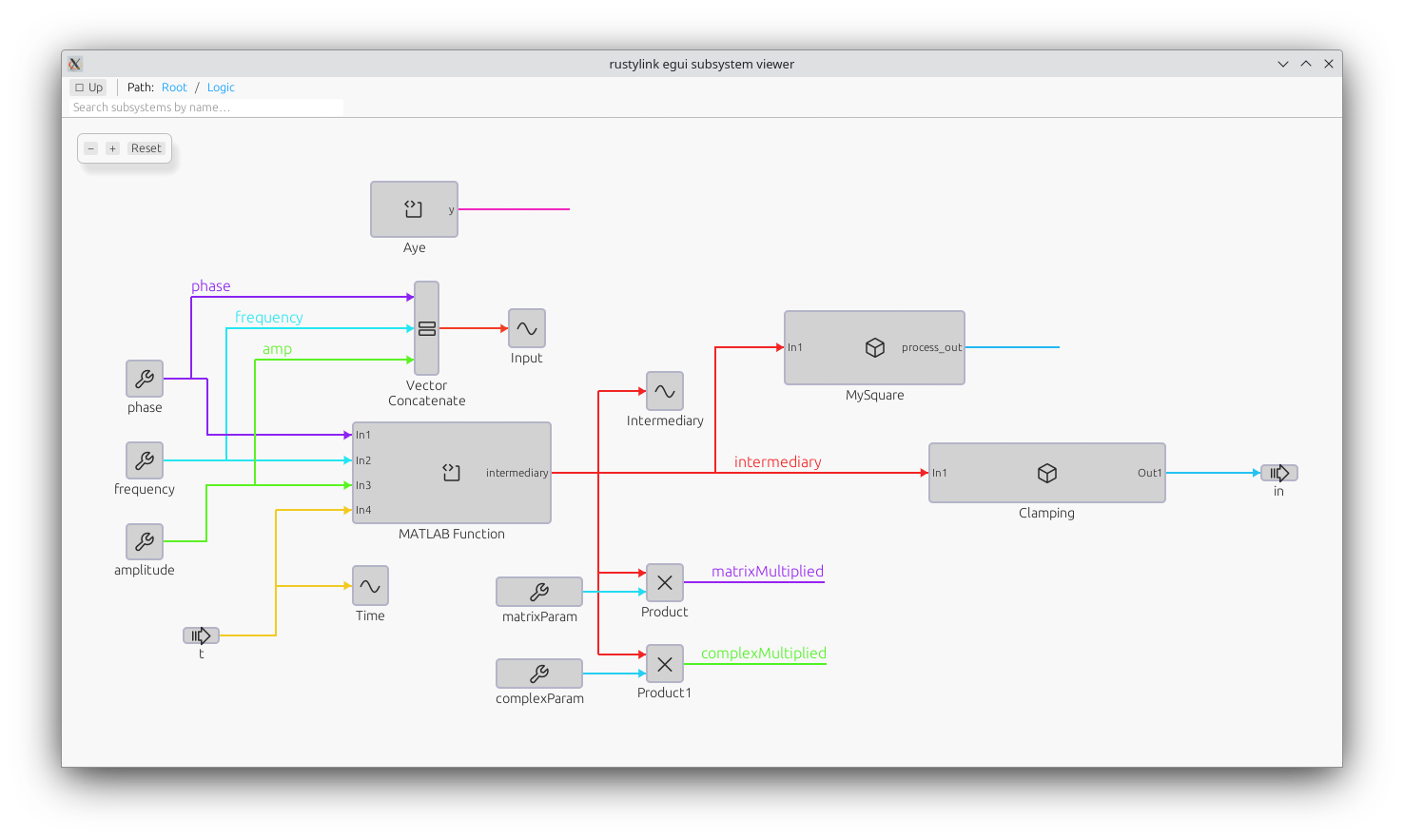Image resolution: width=1404 pixels, height=840 pixels.
Task: Click the complexParam parameter block
Action: click(x=538, y=674)
